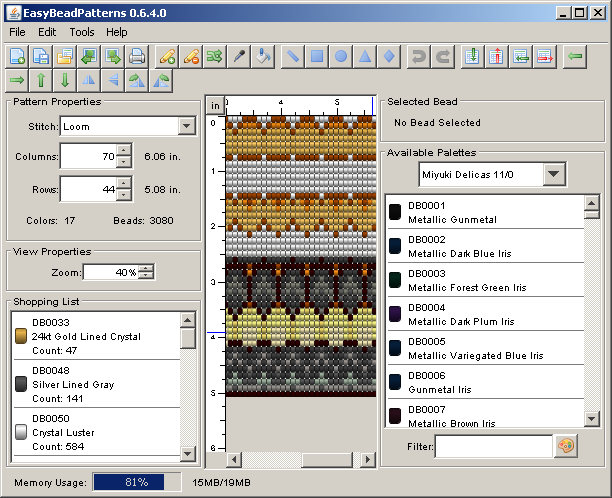Select the triangle shape tool
612x498 pixels.
click(x=365, y=57)
